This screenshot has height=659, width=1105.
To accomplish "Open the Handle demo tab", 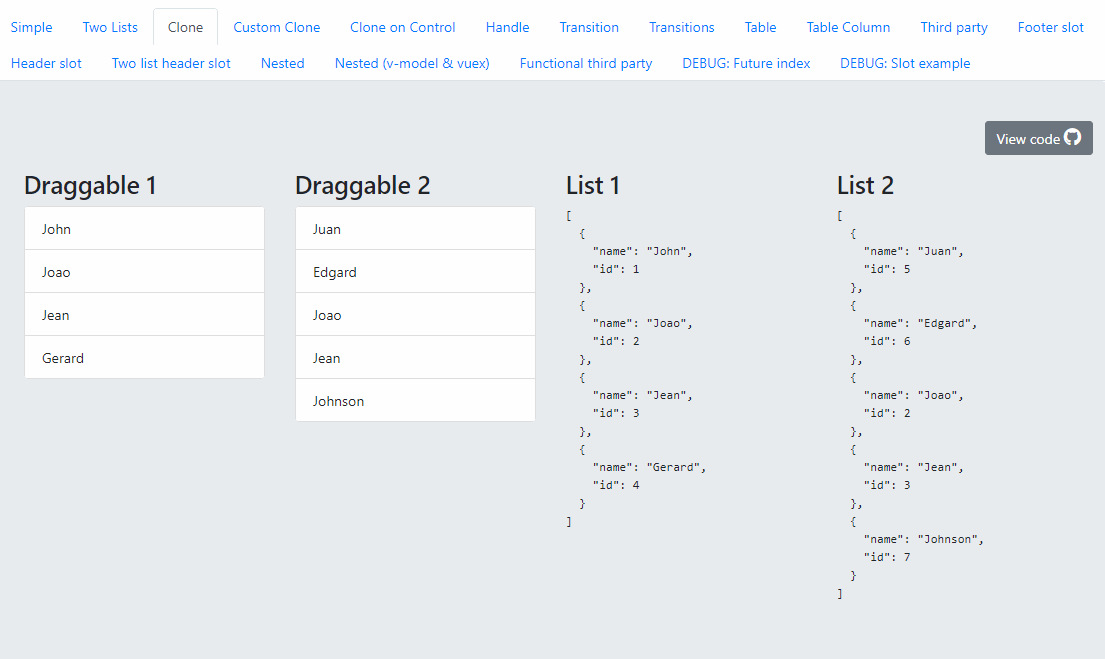I will 507,27.
